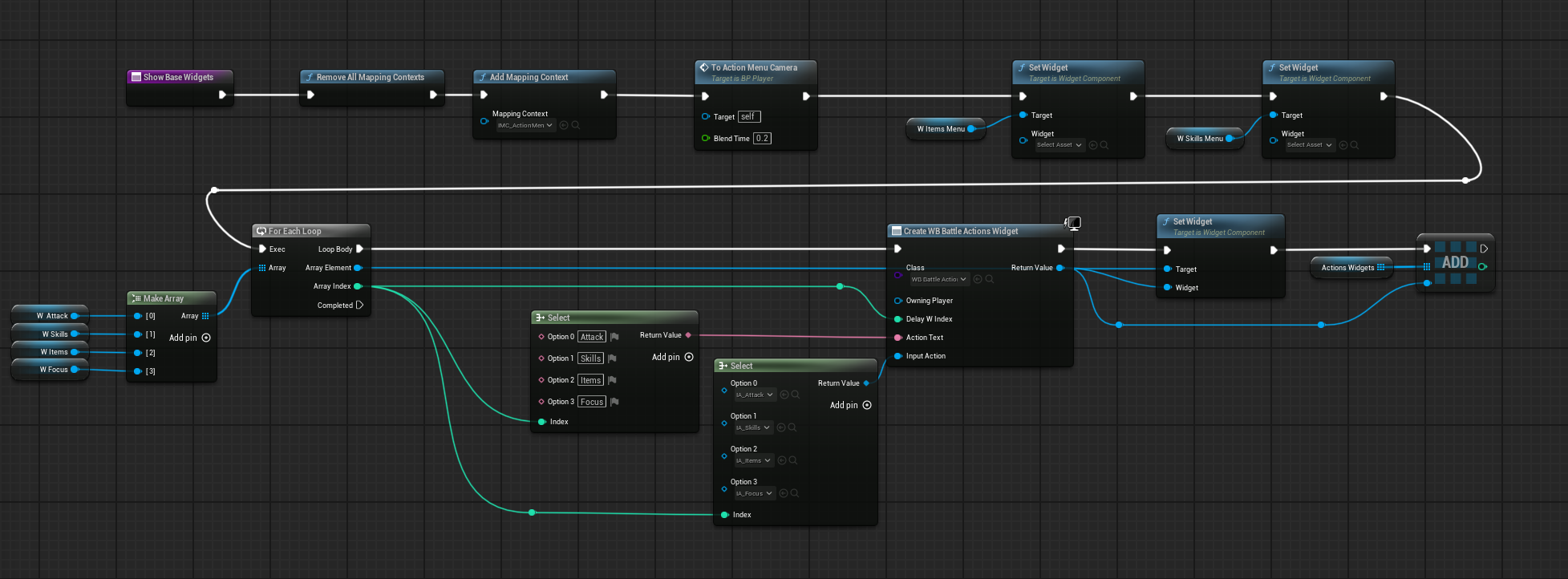Click the localization flag beside the Attack option

pos(614,337)
